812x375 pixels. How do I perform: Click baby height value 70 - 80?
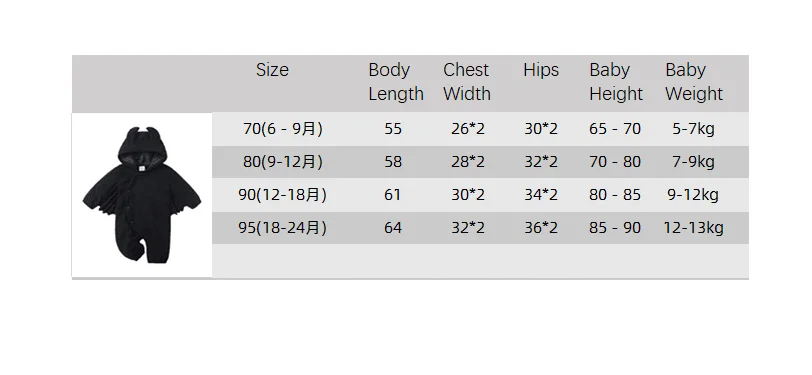(615, 162)
